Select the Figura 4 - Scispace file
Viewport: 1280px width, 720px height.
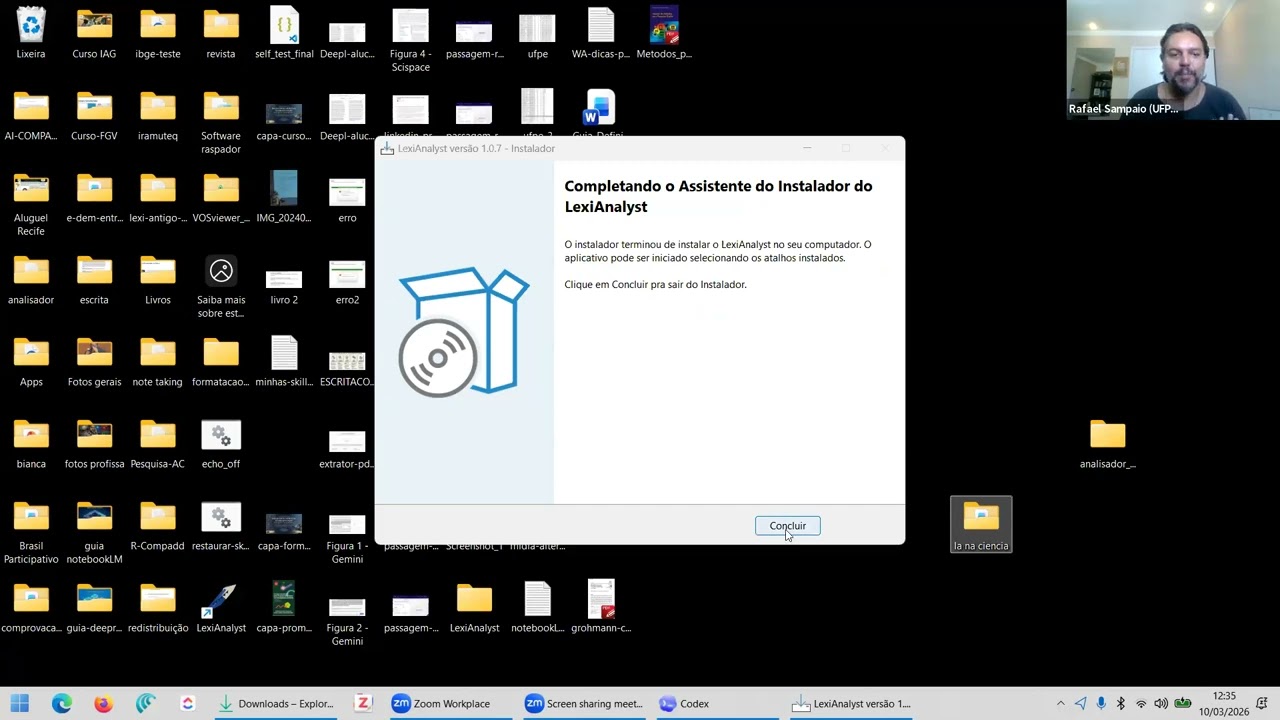tap(410, 40)
